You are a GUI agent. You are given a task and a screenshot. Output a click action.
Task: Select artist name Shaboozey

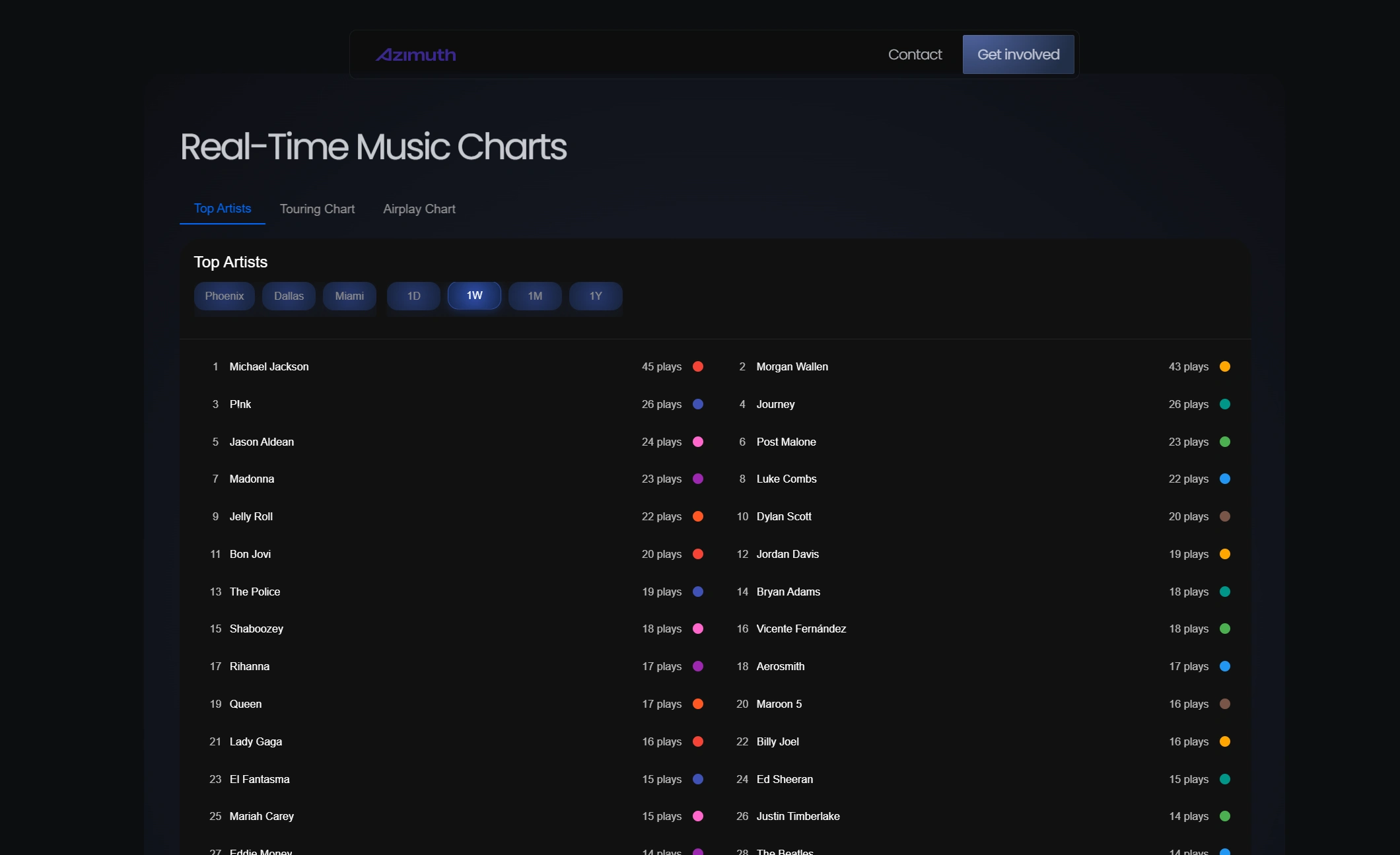tap(256, 629)
